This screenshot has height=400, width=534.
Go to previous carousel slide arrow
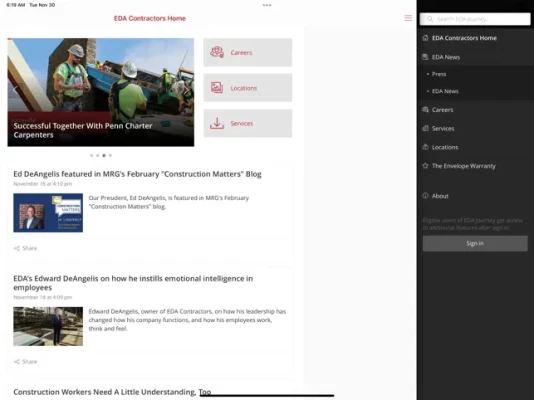15,90
